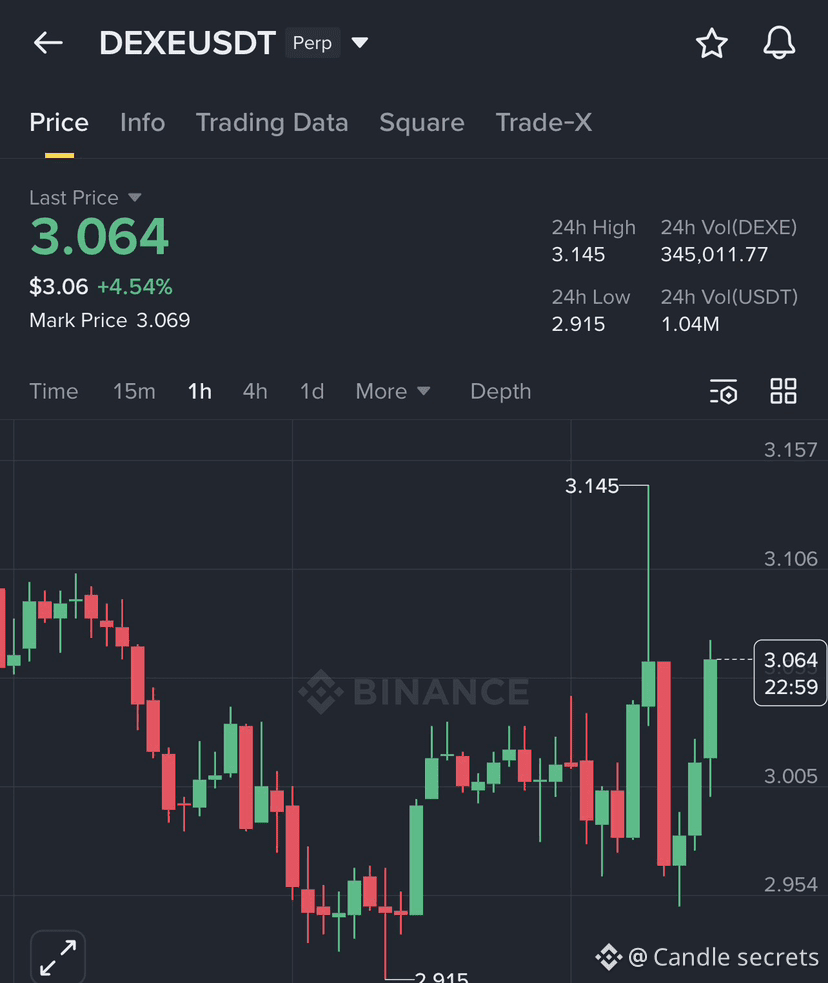The height and width of the screenshot is (983, 828).
Task: Open the chart layout grid icon
Action: pos(783,391)
